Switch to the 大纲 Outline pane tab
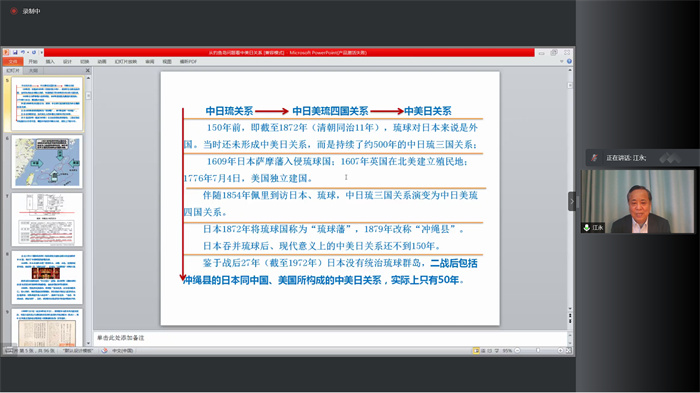 (x=33, y=71)
